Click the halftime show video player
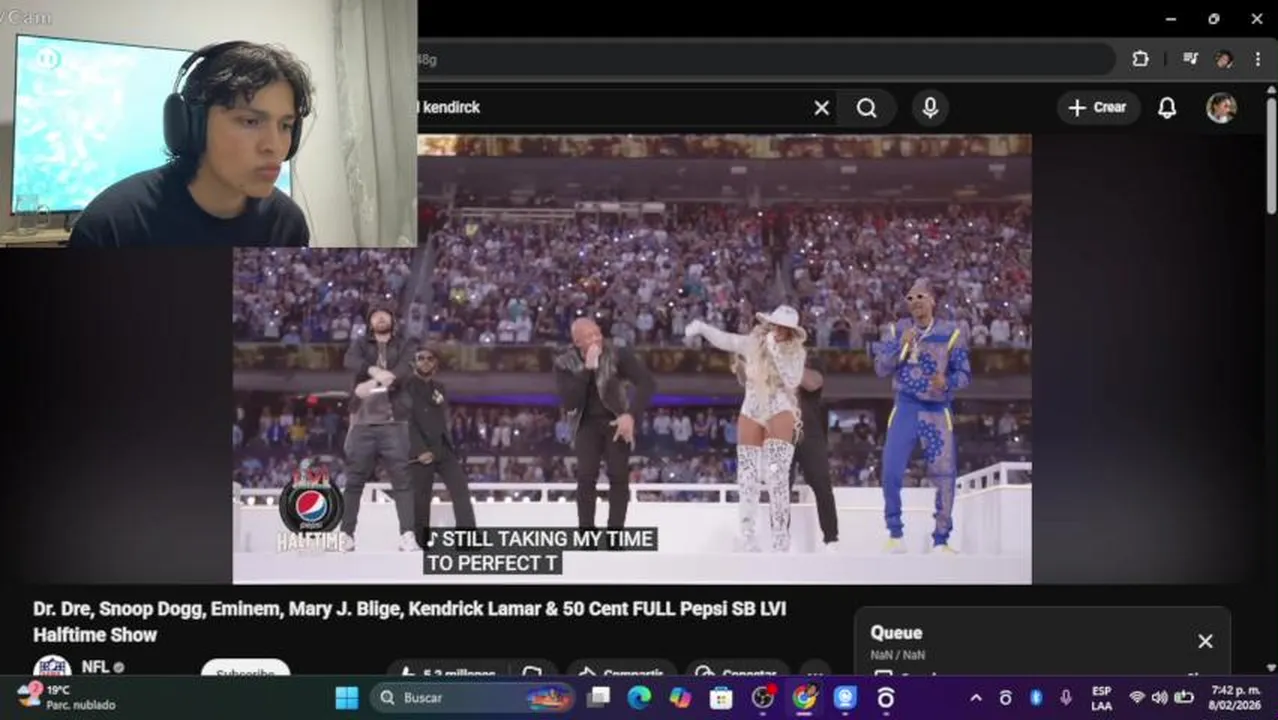Screen dimensions: 1278x720 coord(632,360)
